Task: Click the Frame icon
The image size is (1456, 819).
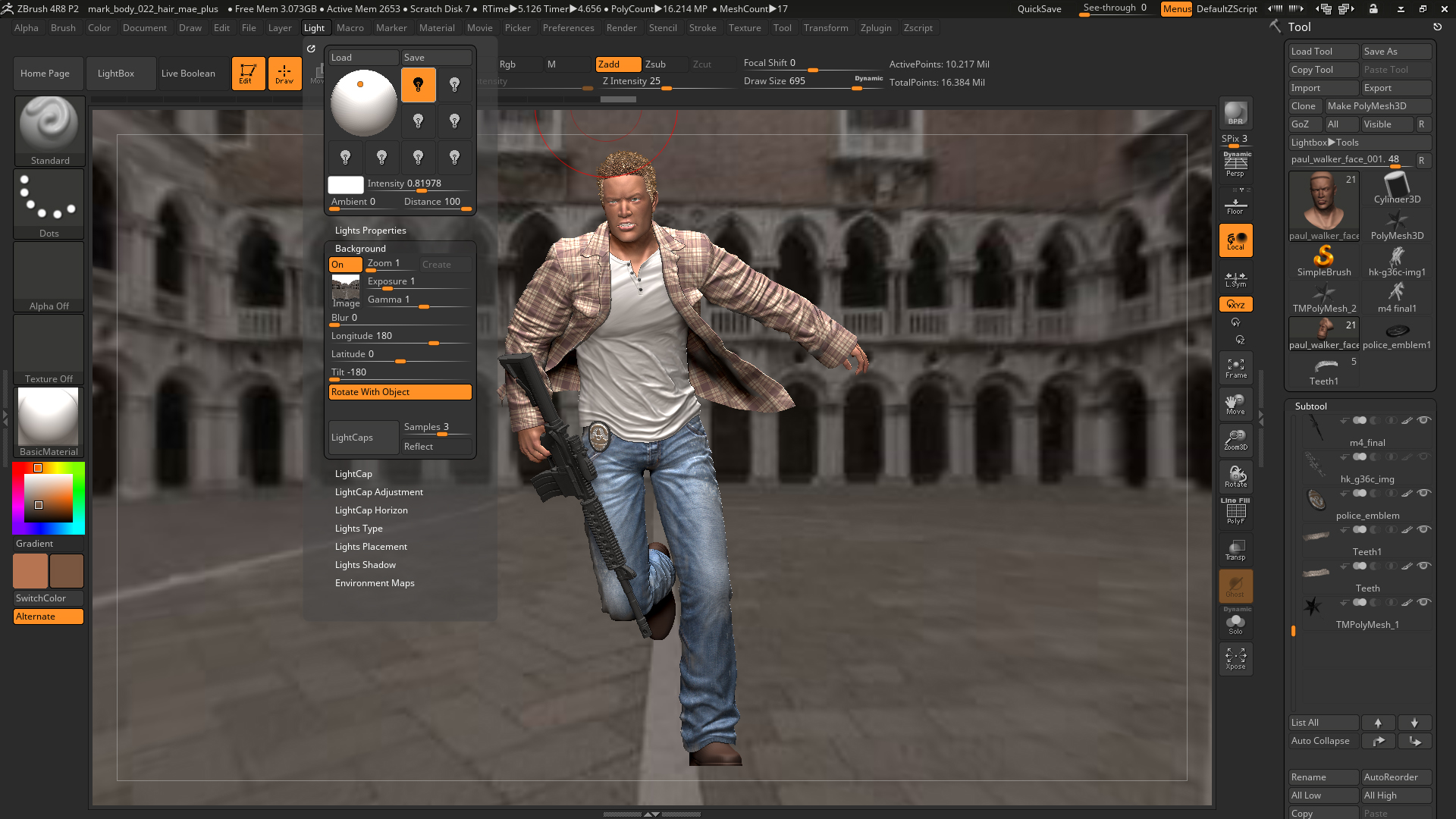Action: 1235,368
